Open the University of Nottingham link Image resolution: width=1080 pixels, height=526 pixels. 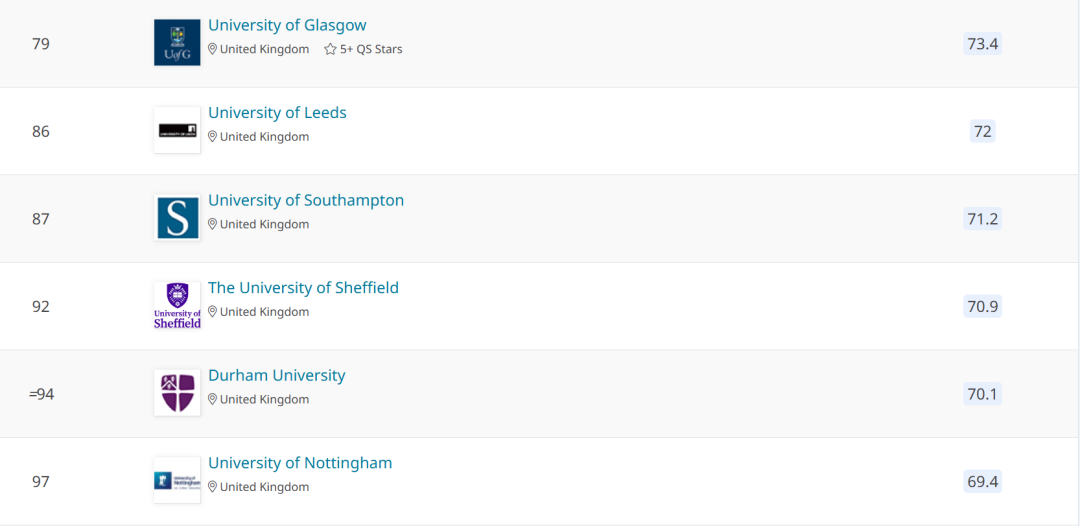(x=300, y=463)
